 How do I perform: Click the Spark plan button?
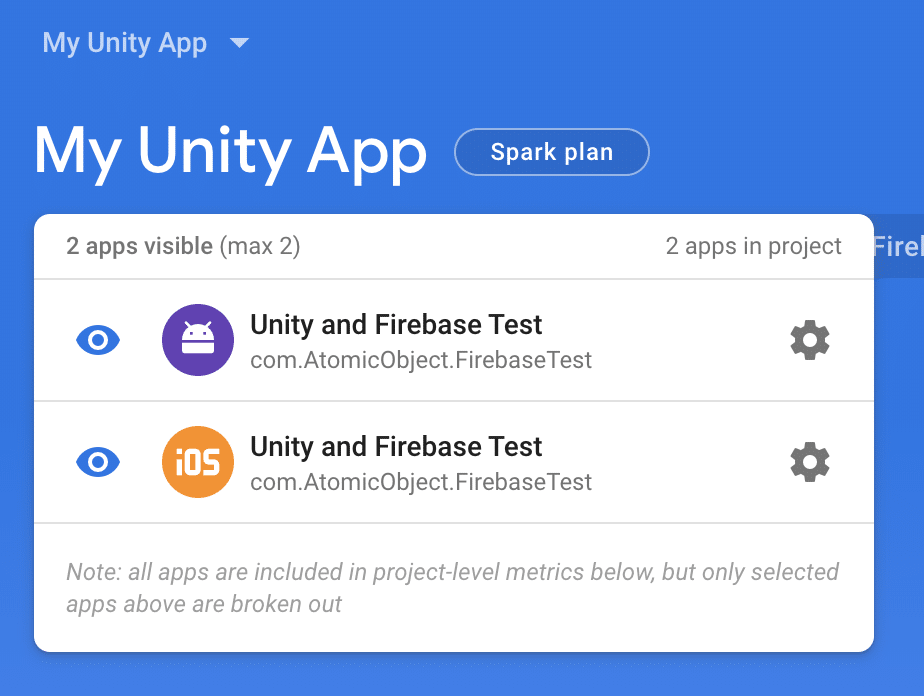(552, 152)
